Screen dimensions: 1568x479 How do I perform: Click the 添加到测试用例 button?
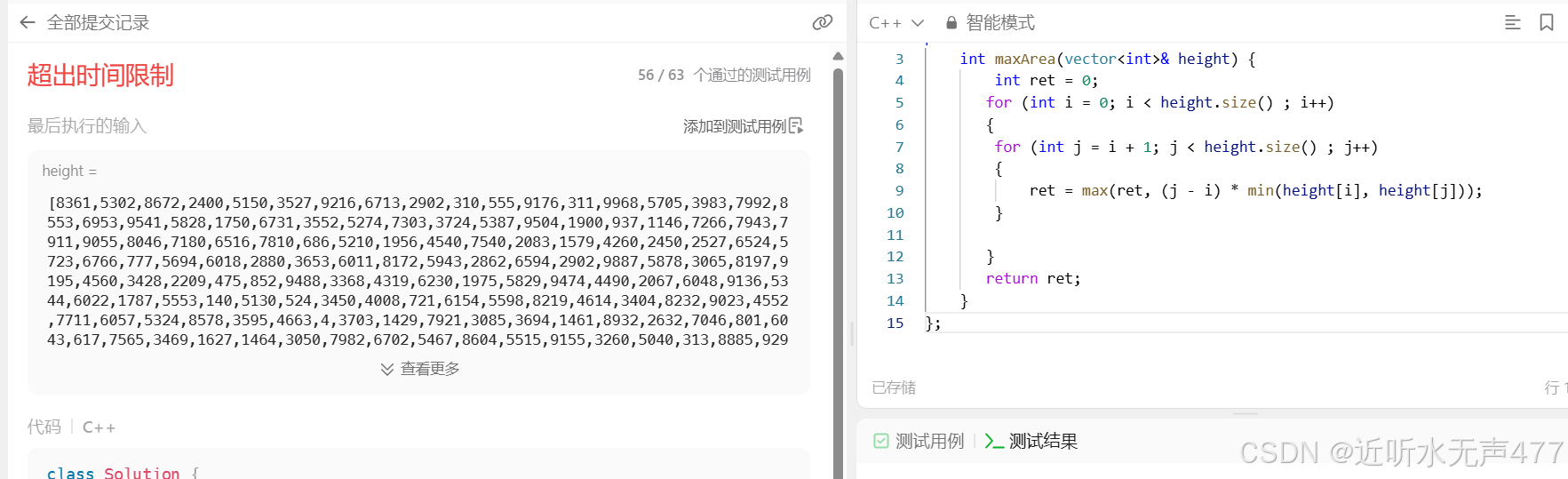click(734, 126)
